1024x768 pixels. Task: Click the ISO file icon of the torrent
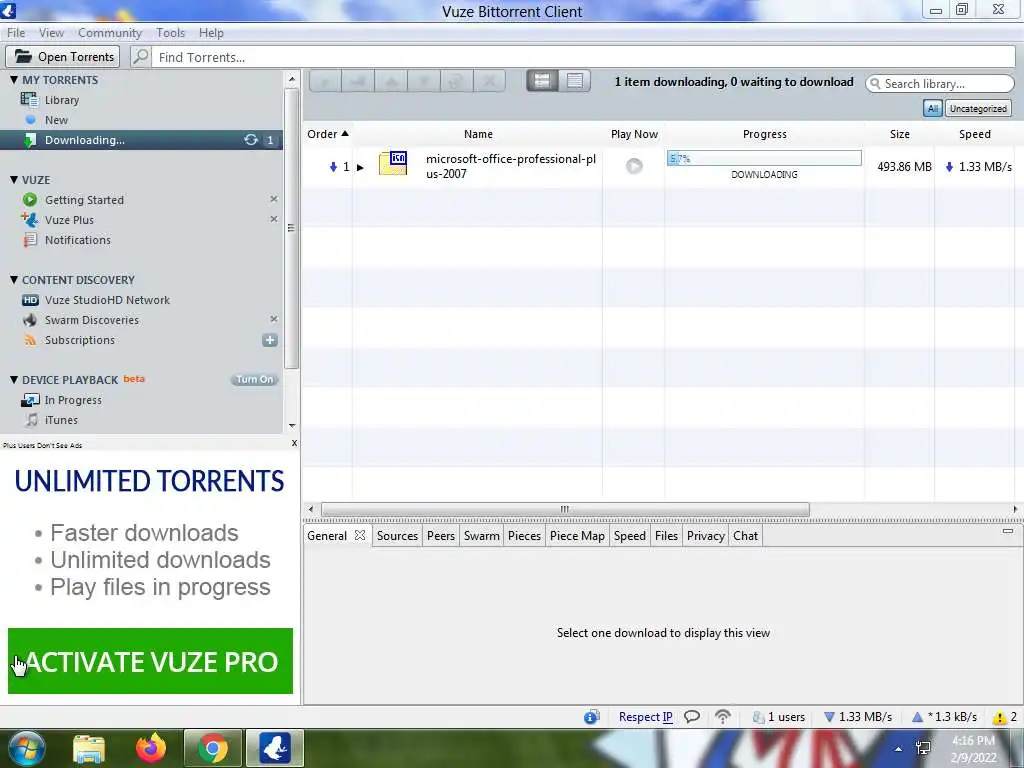pyautogui.click(x=393, y=163)
